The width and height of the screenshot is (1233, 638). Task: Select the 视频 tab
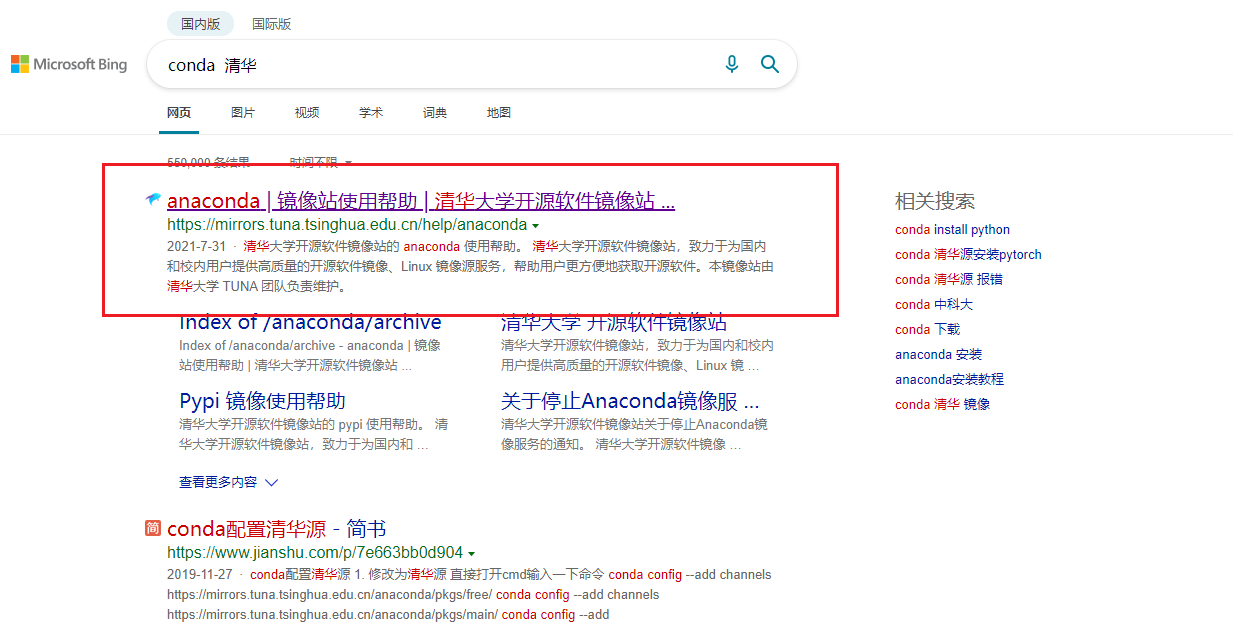pos(307,113)
